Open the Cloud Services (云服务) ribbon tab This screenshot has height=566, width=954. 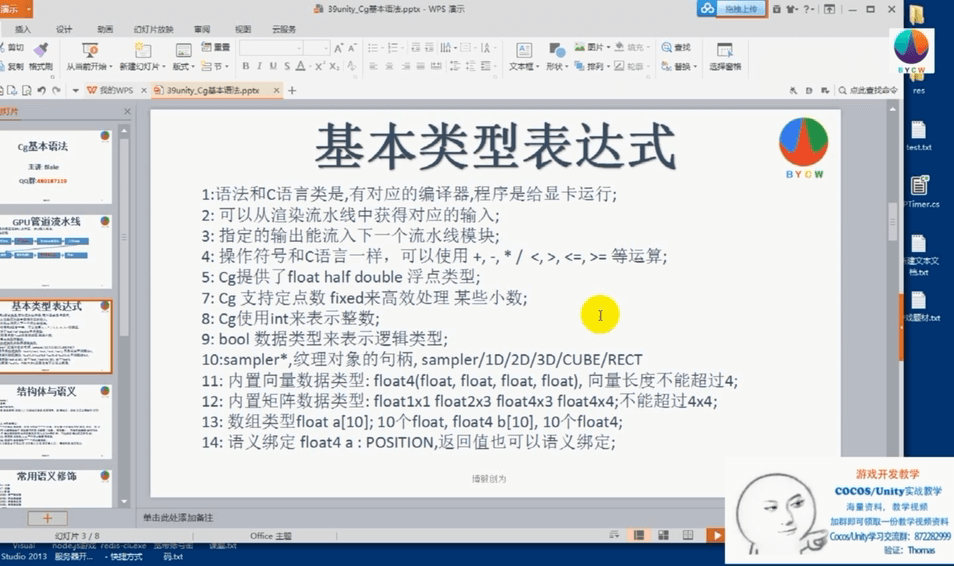[x=284, y=29]
